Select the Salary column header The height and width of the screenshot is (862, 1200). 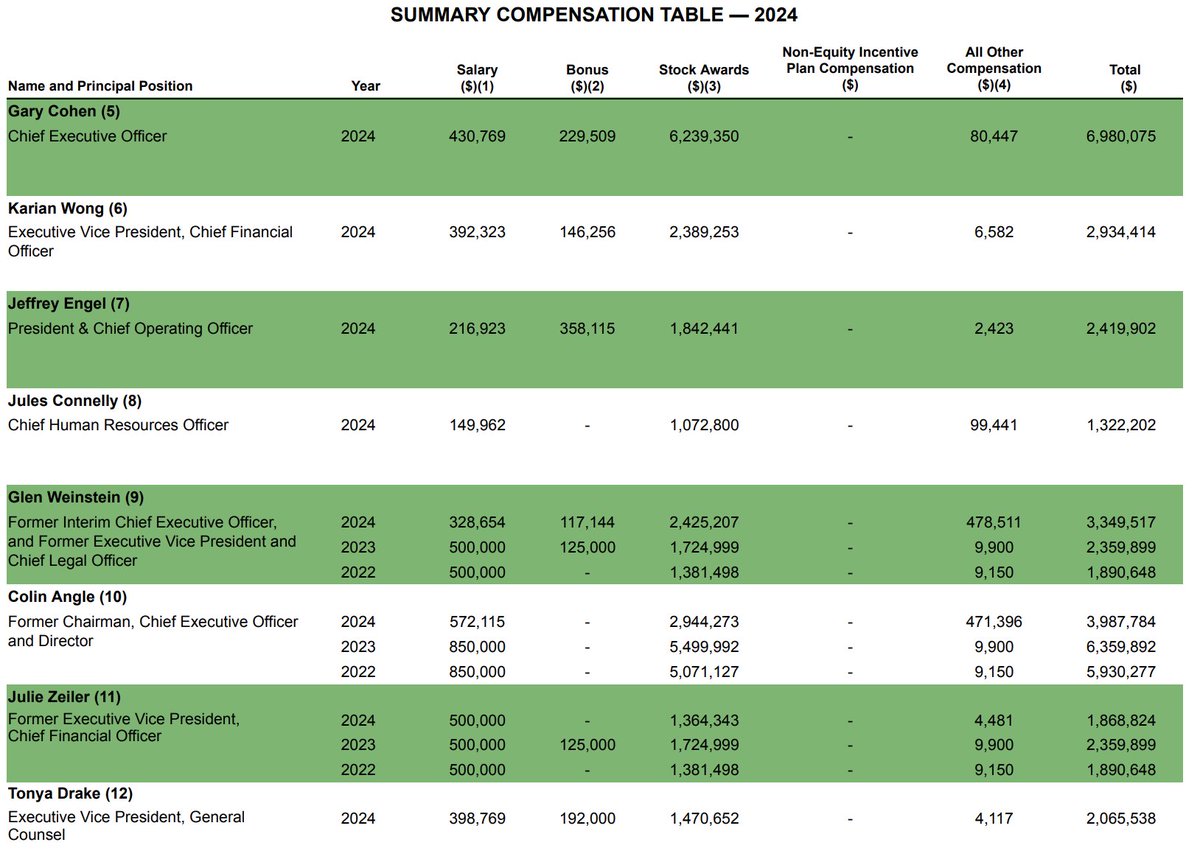pos(477,77)
